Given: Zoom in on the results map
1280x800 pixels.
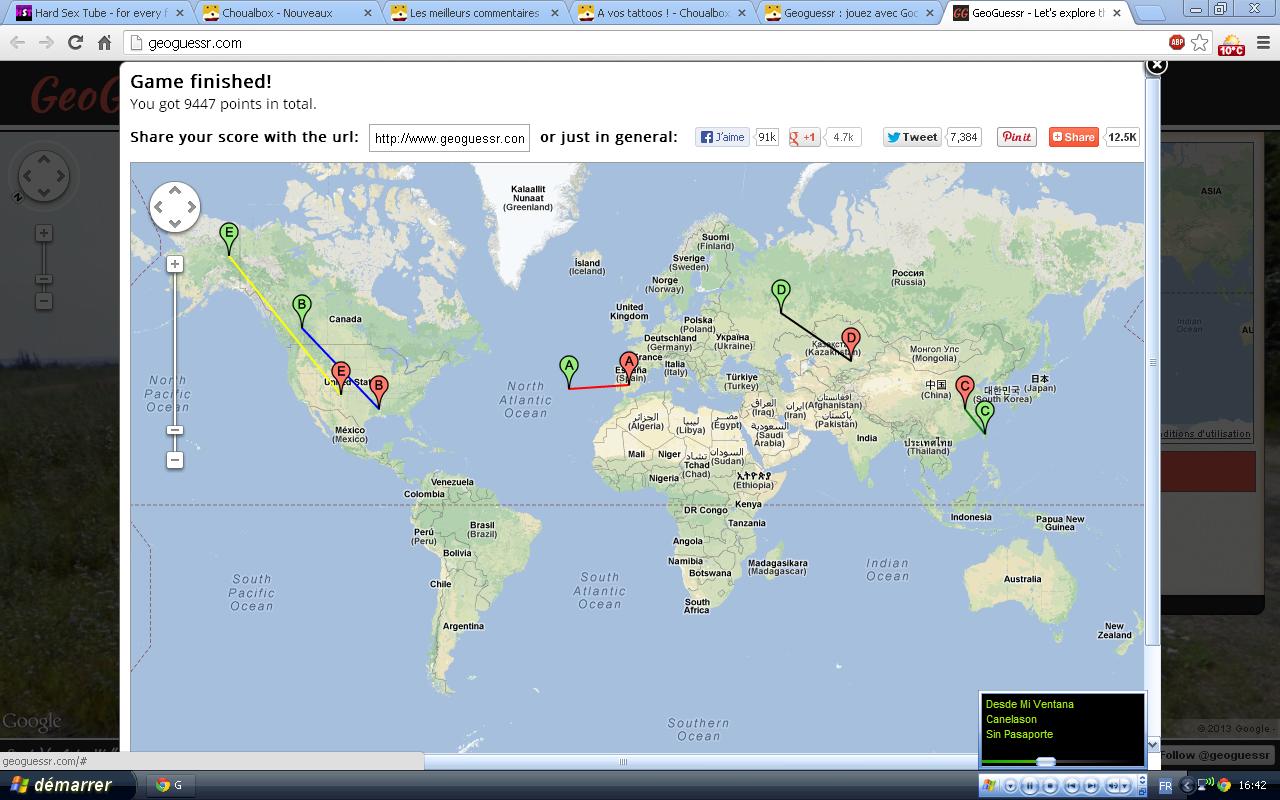Looking at the screenshot, I should click(x=175, y=264).
